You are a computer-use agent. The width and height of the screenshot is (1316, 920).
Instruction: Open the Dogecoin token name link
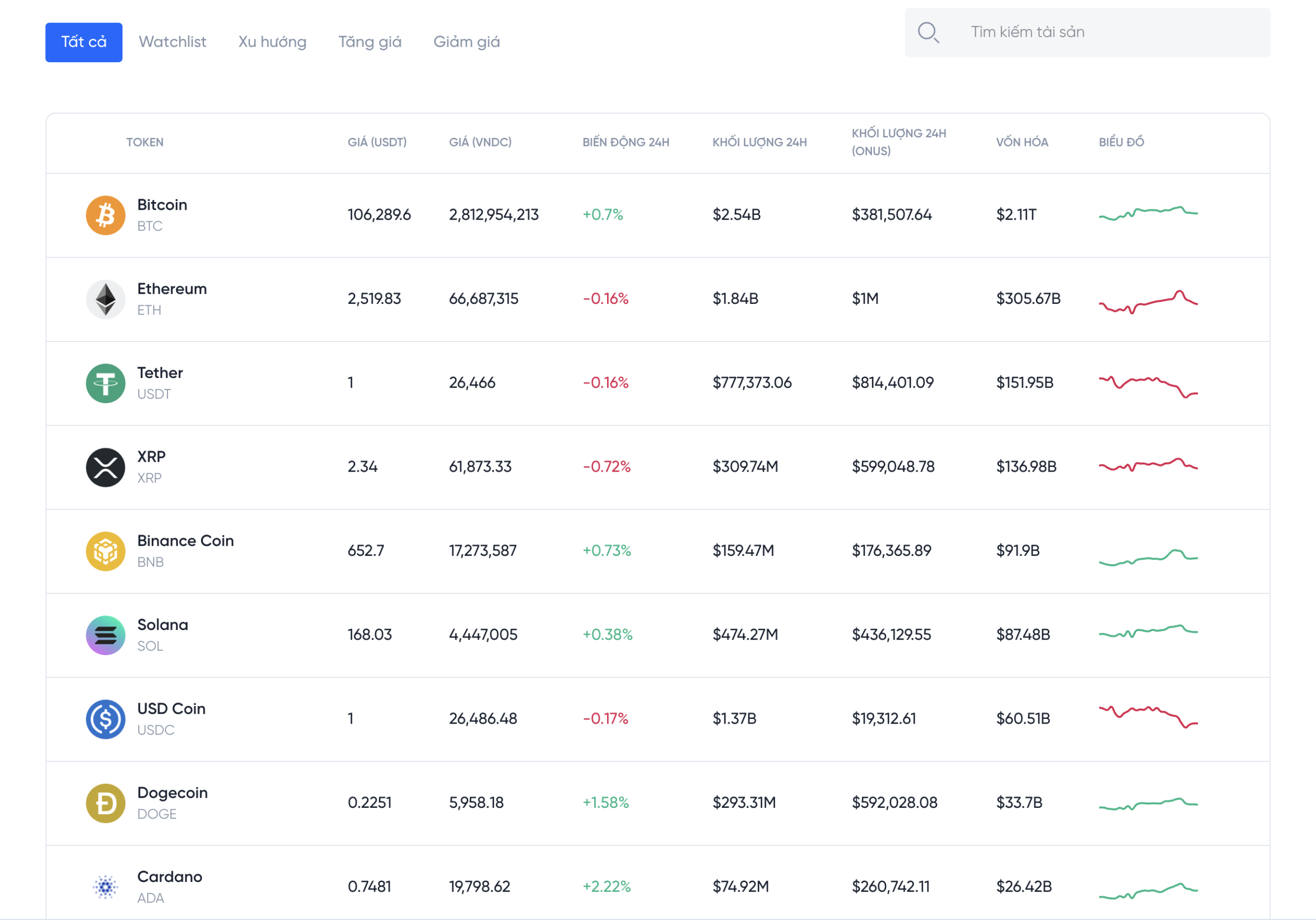173,793
